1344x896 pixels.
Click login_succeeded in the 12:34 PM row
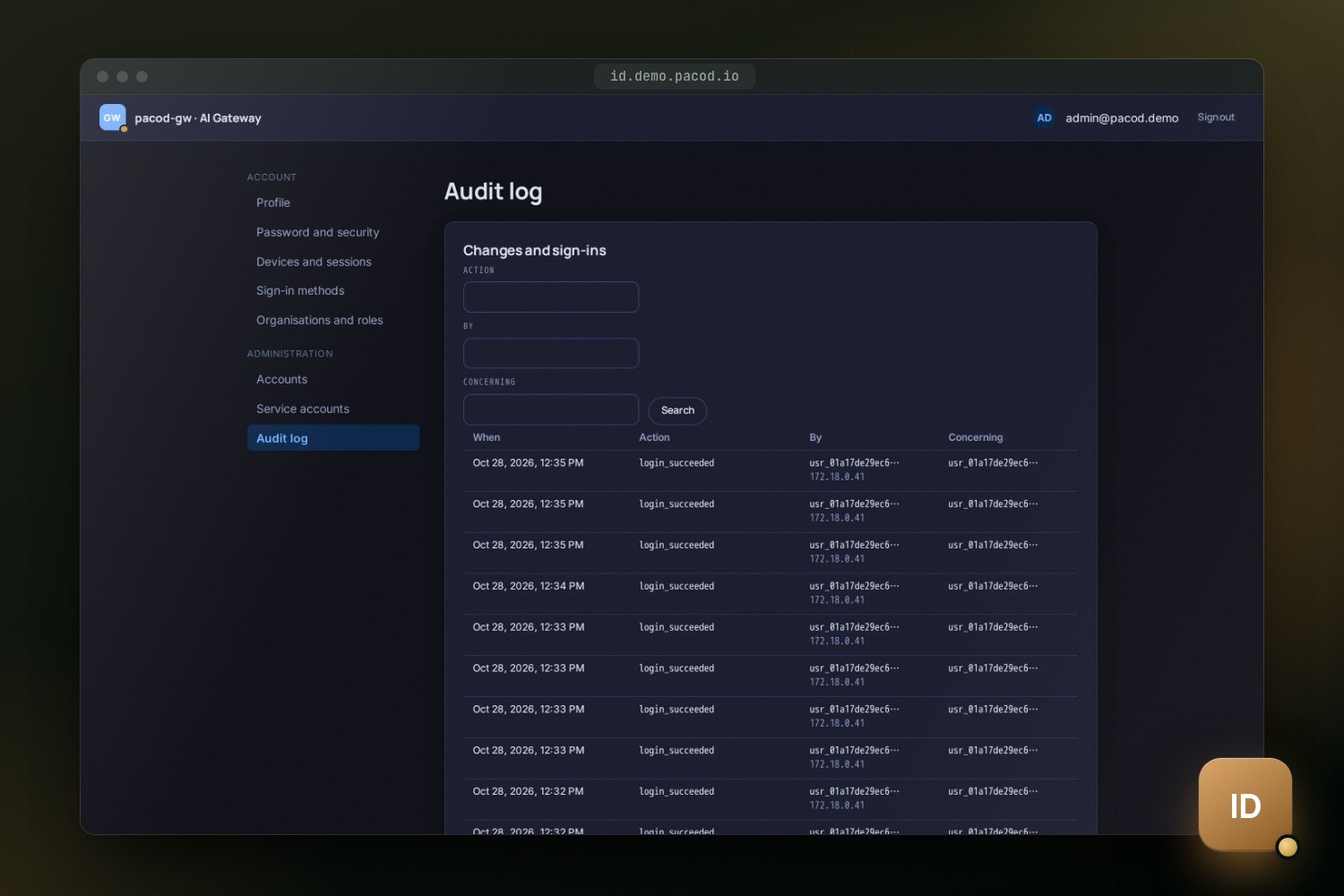coord(676,587)
